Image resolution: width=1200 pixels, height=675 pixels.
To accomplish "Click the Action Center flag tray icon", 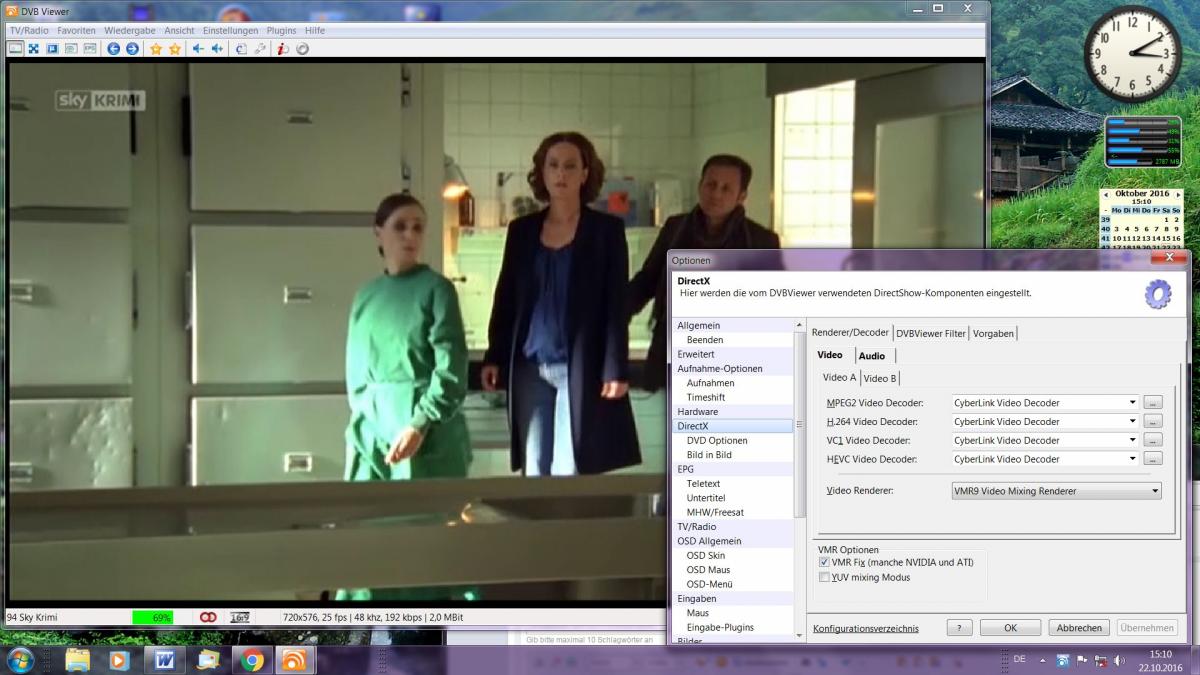I will pyautogui.click(x=1081, y=660).
